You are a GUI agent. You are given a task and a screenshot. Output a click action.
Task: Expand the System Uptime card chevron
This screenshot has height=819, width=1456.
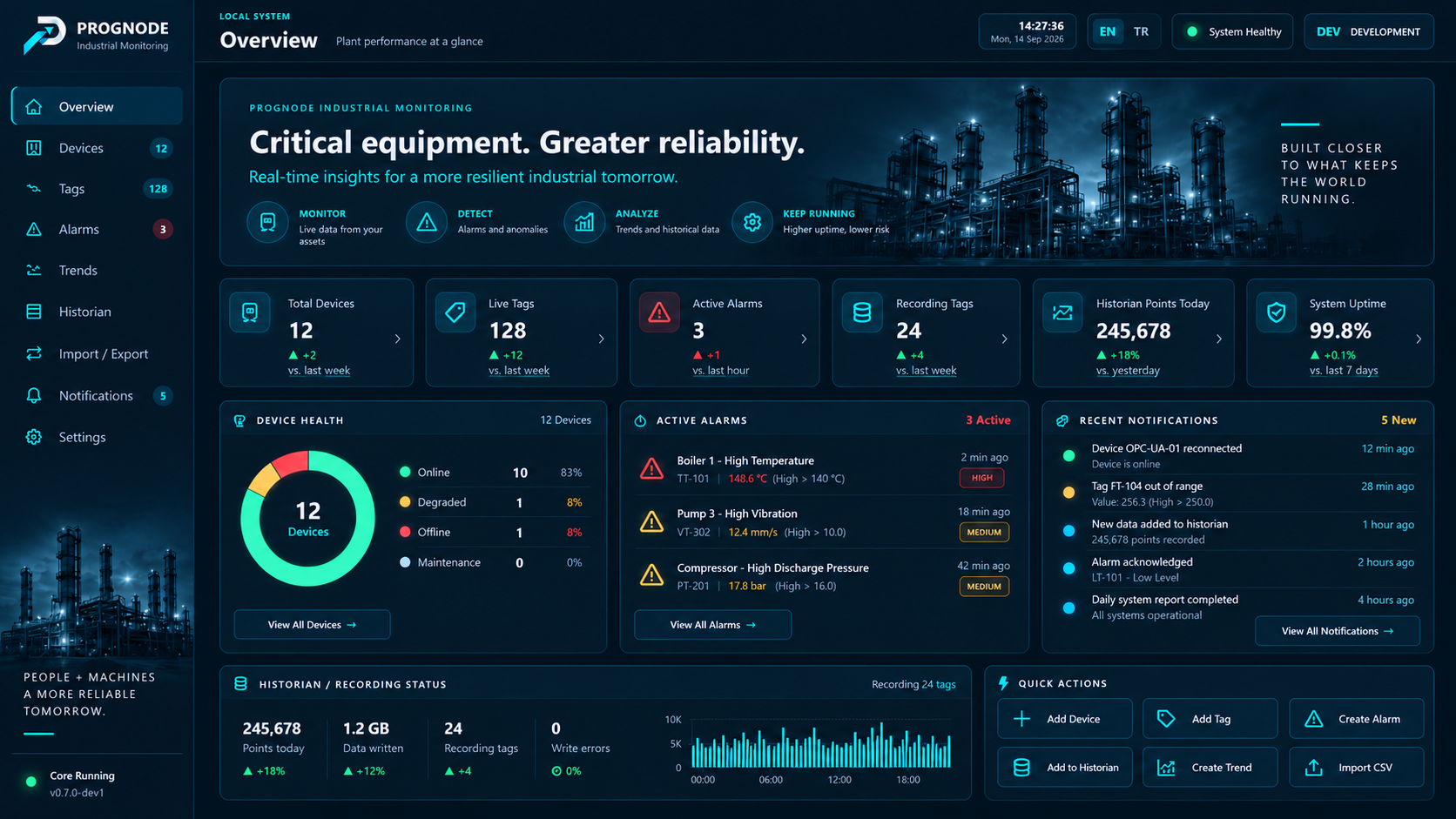click(x=1419, y=339)
